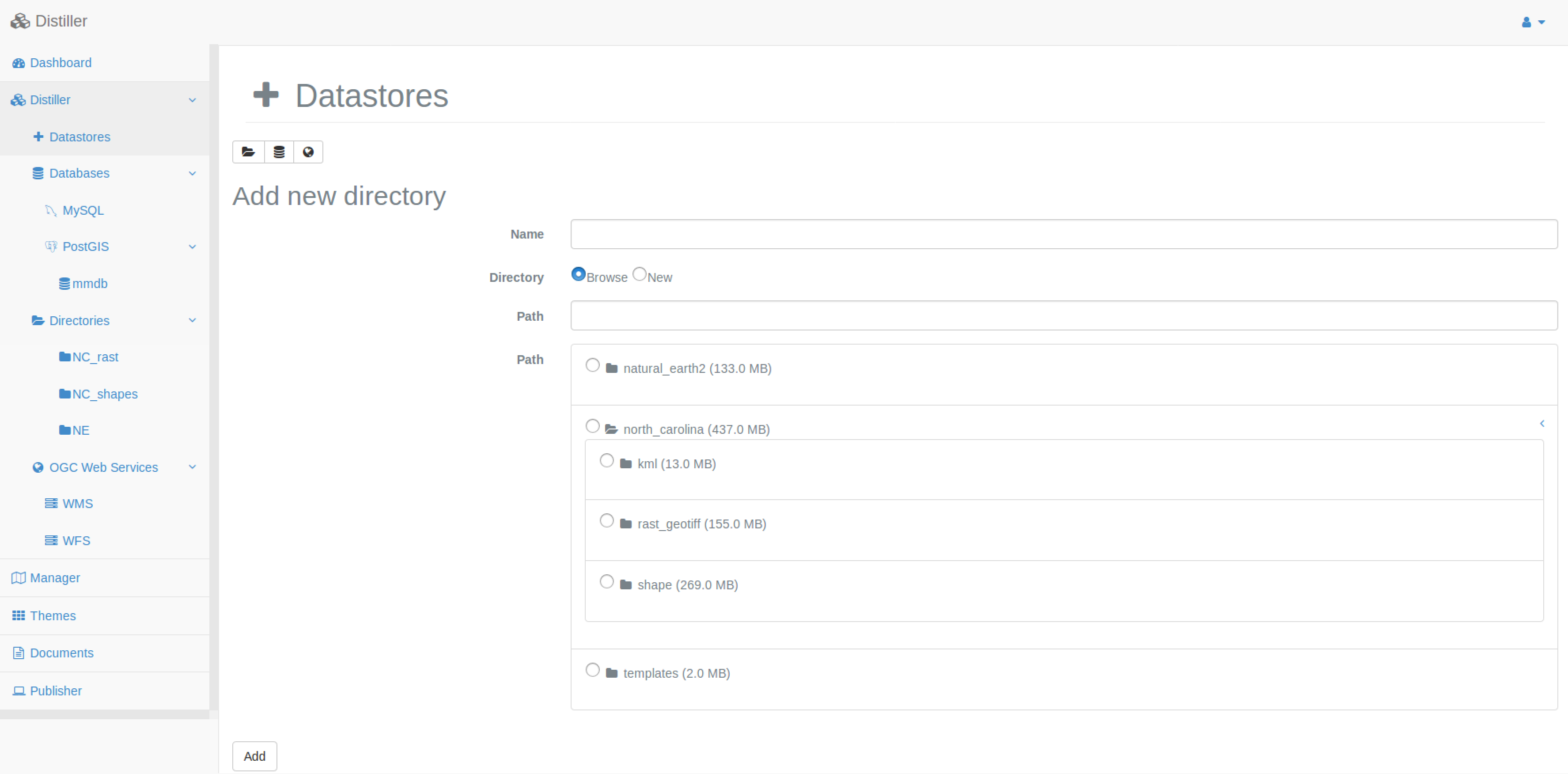Click the globe web-service toolbar icon

pyautogui.click(x=308, y=152)
